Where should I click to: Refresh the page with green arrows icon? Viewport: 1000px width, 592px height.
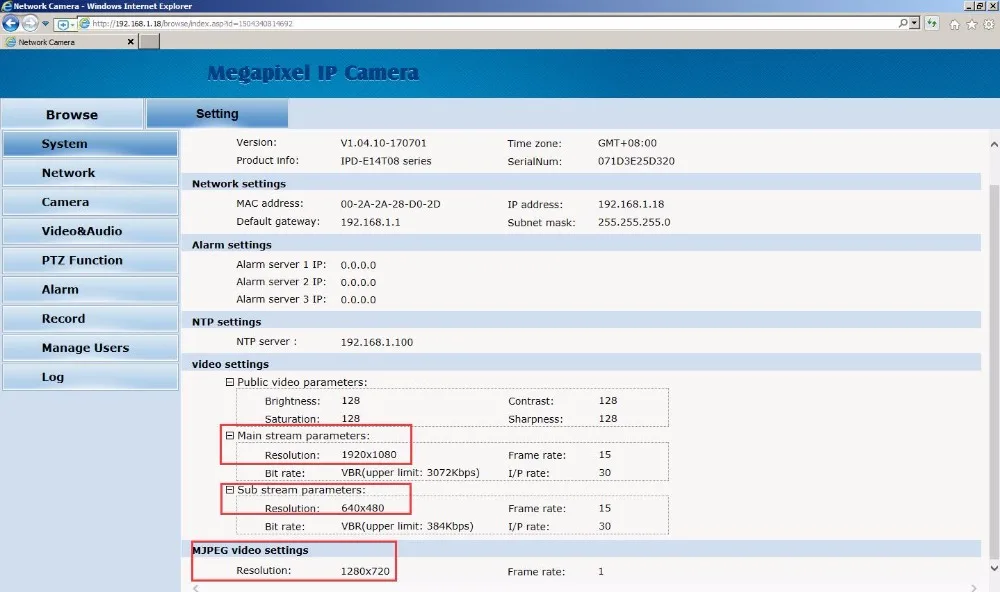[x=932, y=24]
